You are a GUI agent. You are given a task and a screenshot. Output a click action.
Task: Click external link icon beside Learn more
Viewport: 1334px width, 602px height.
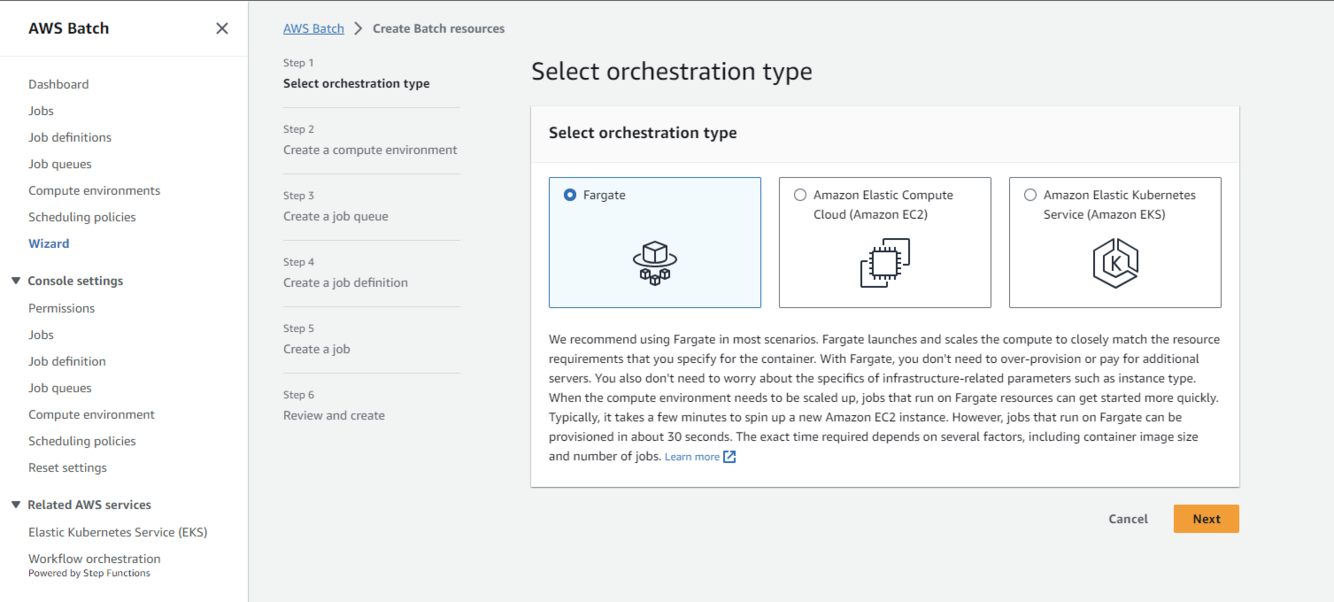[730, 457]
